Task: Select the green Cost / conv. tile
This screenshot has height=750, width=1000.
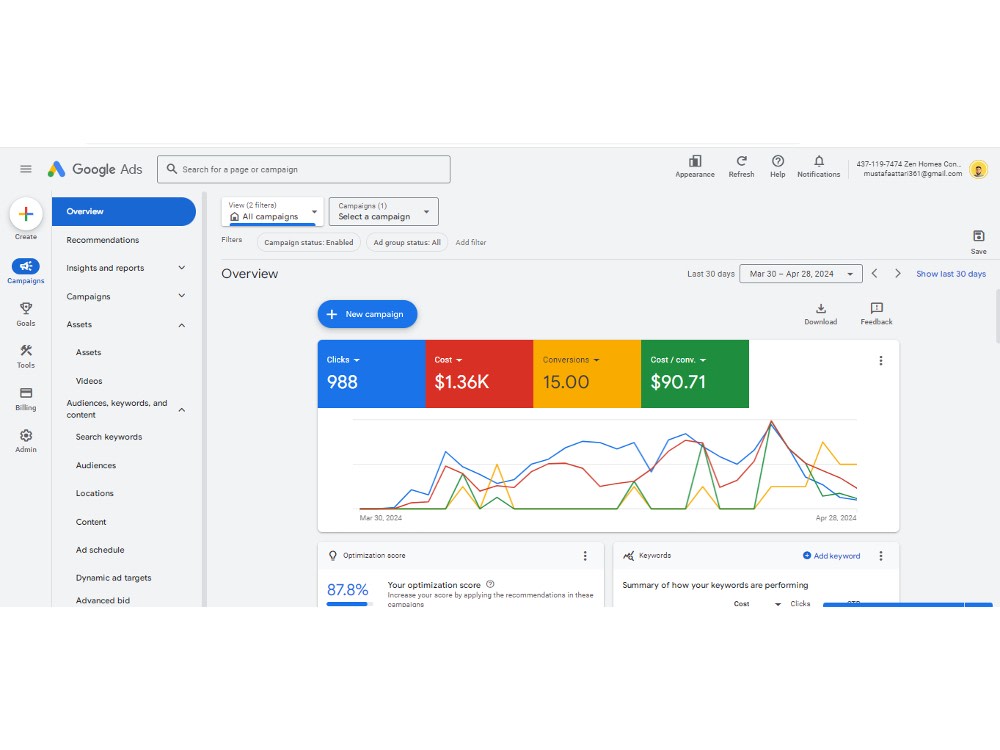Action: tap(695, 374)
